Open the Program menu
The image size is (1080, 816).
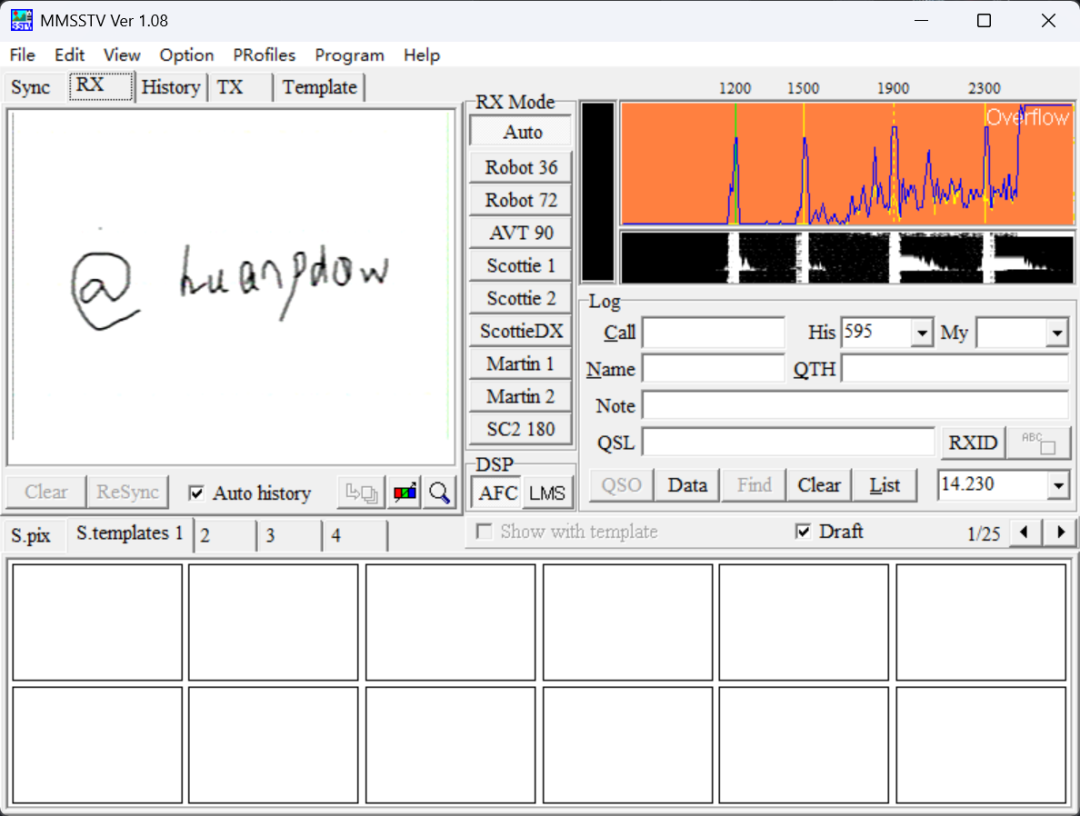tap(349, 54)
